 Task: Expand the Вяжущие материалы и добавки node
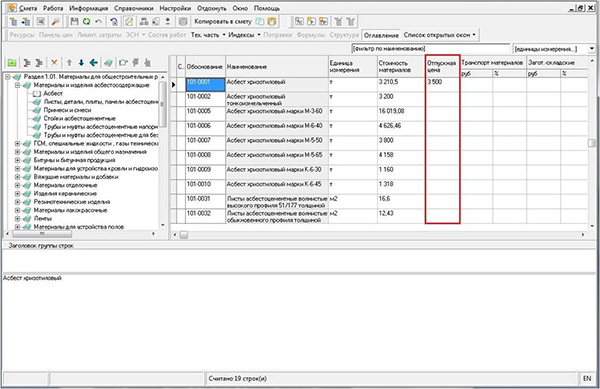click(17, 177)
